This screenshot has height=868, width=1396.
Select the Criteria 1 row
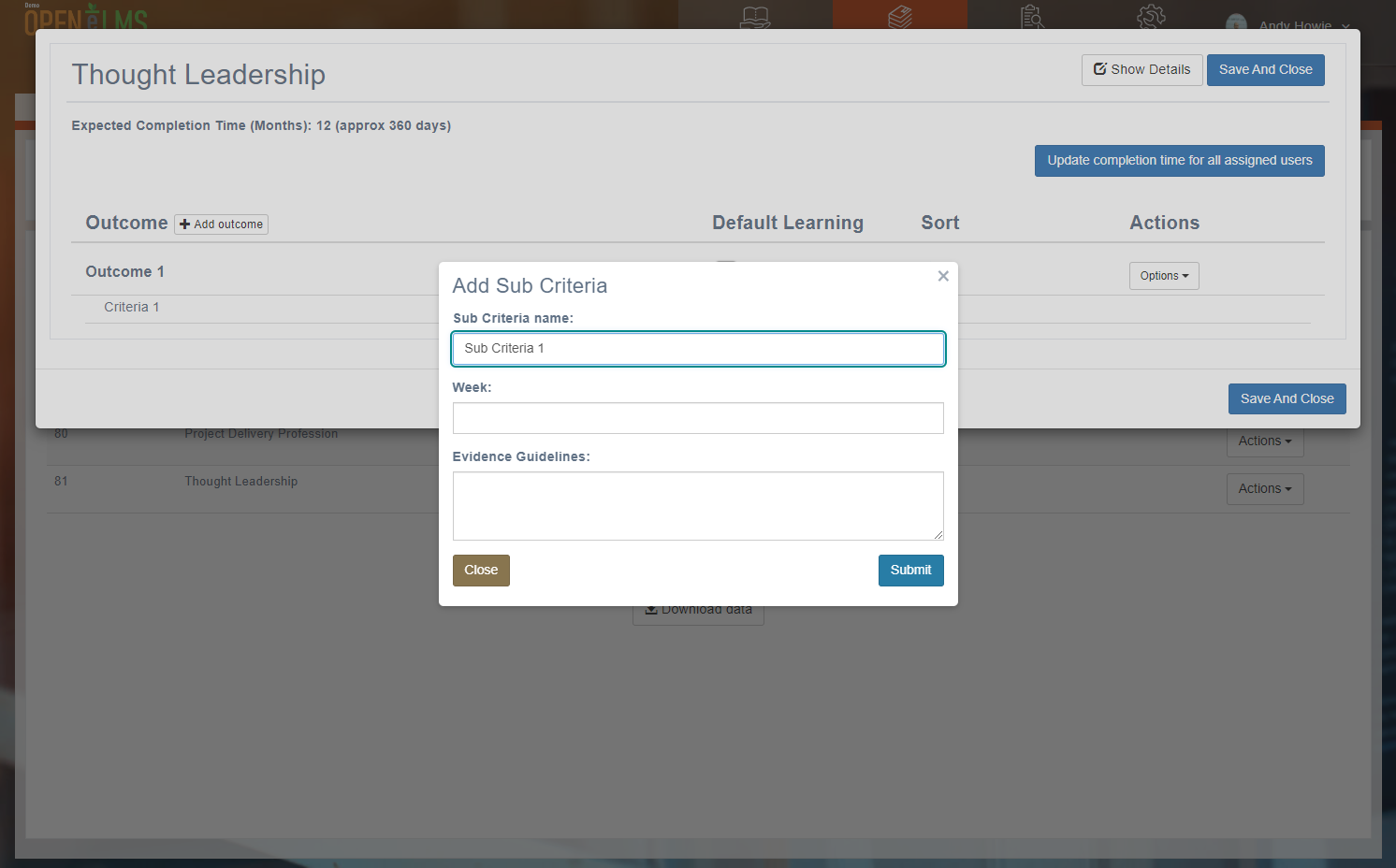pos(132,308)
